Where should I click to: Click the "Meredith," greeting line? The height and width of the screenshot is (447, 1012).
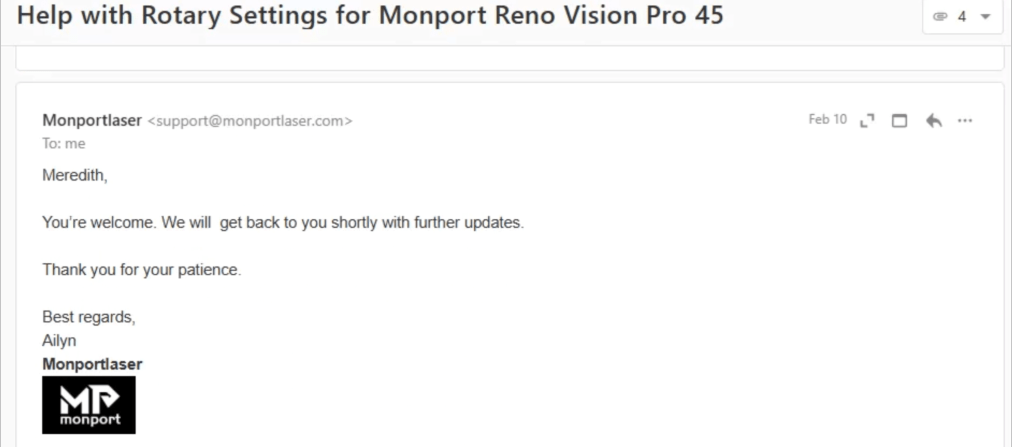(74, 175)
